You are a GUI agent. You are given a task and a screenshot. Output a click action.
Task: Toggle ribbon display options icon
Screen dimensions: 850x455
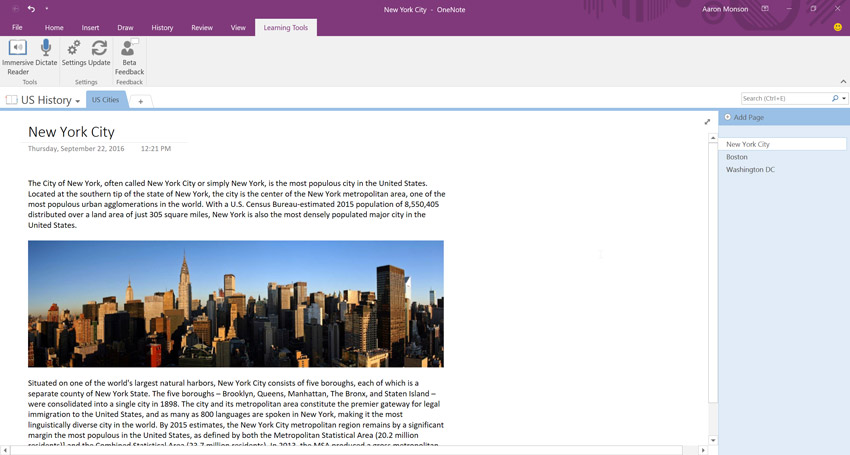click(765, 9)
